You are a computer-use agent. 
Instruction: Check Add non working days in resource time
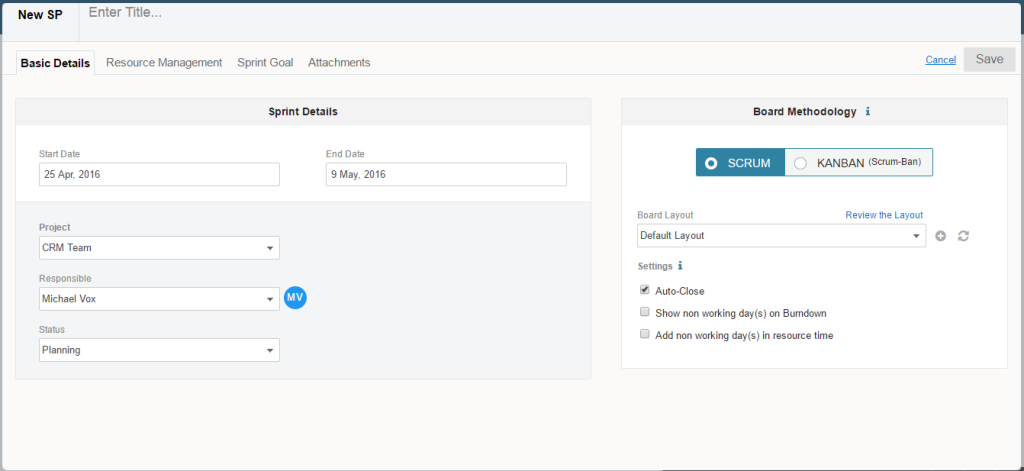tap(645, 334)
